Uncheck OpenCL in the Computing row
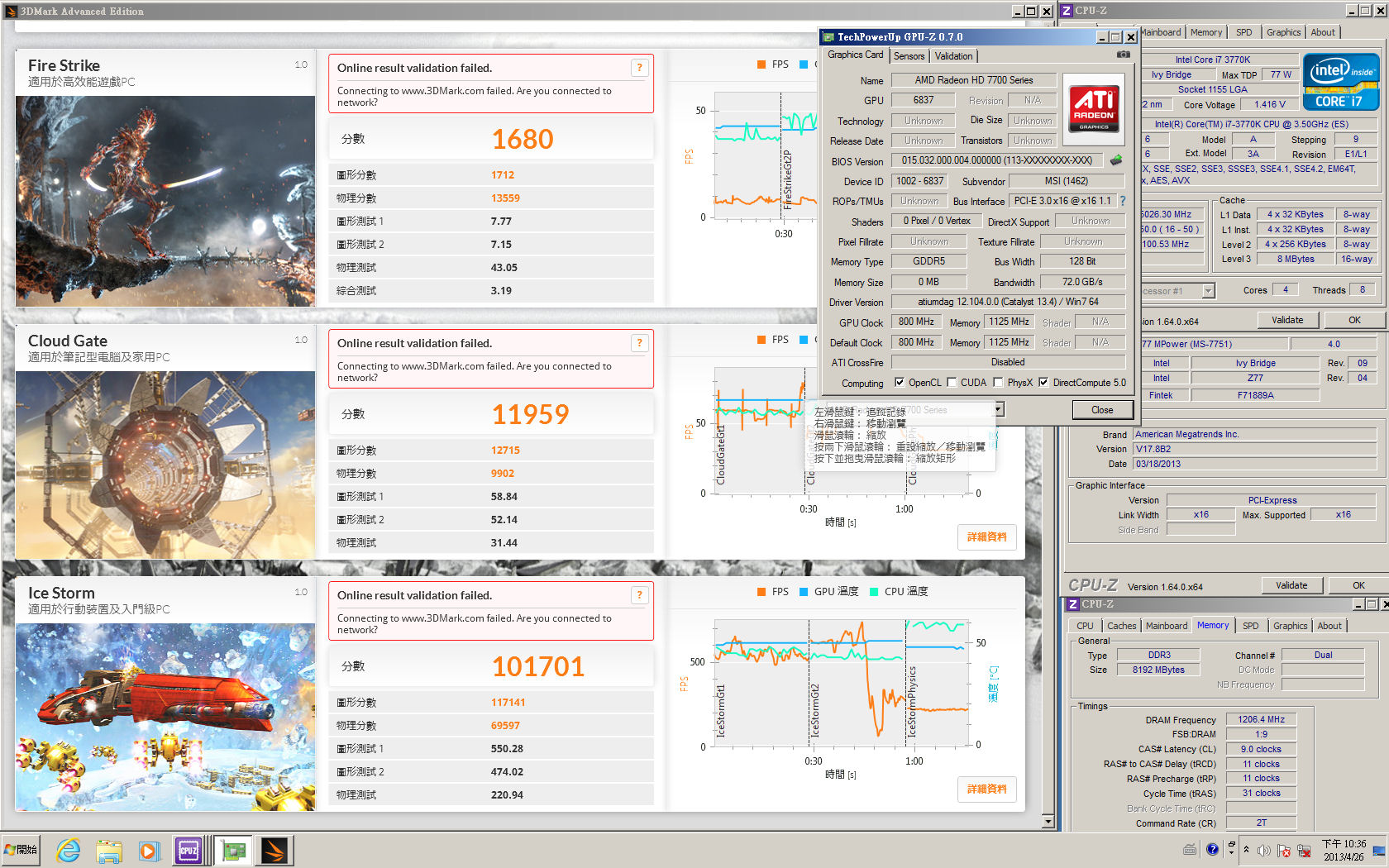This screenshot has height=868, width=1389. (900, 383)
